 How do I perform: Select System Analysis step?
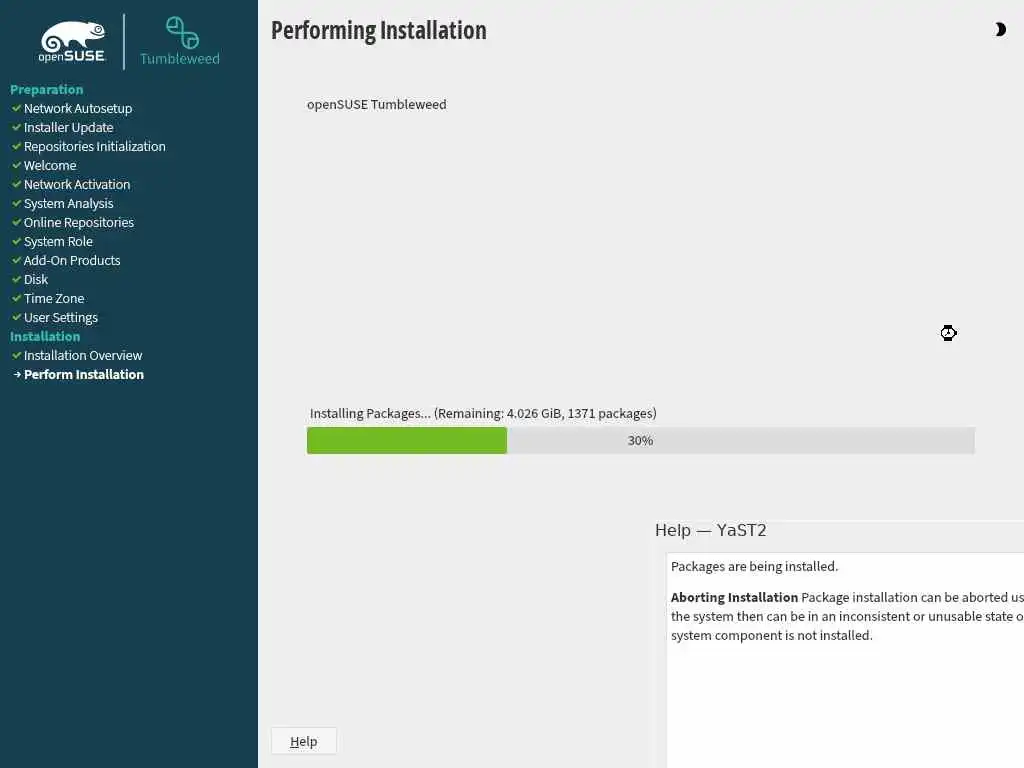[69, 203]
